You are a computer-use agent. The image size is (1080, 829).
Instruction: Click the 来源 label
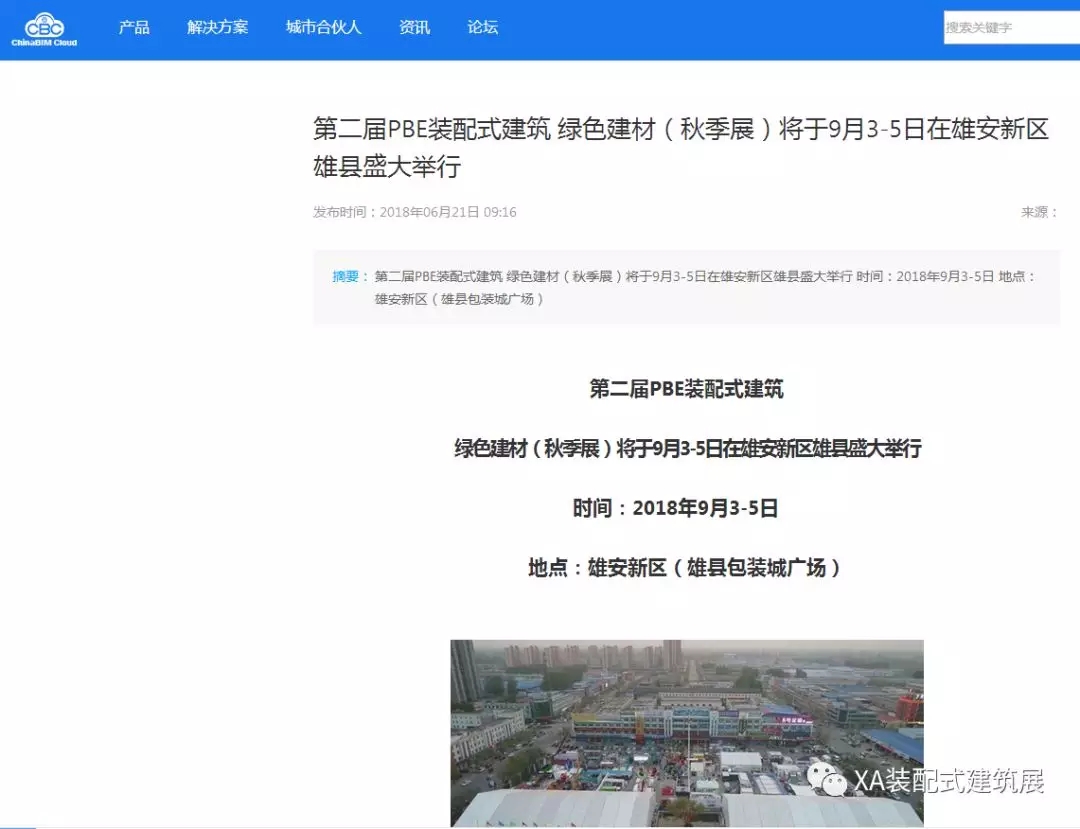[1039, 212]
